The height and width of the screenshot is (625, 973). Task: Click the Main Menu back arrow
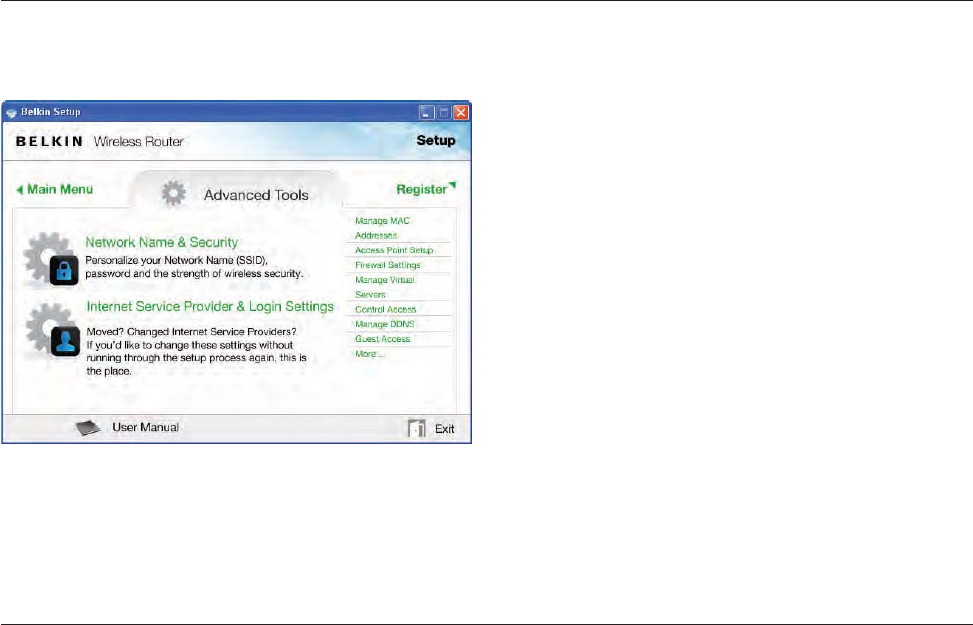(19, 190)
